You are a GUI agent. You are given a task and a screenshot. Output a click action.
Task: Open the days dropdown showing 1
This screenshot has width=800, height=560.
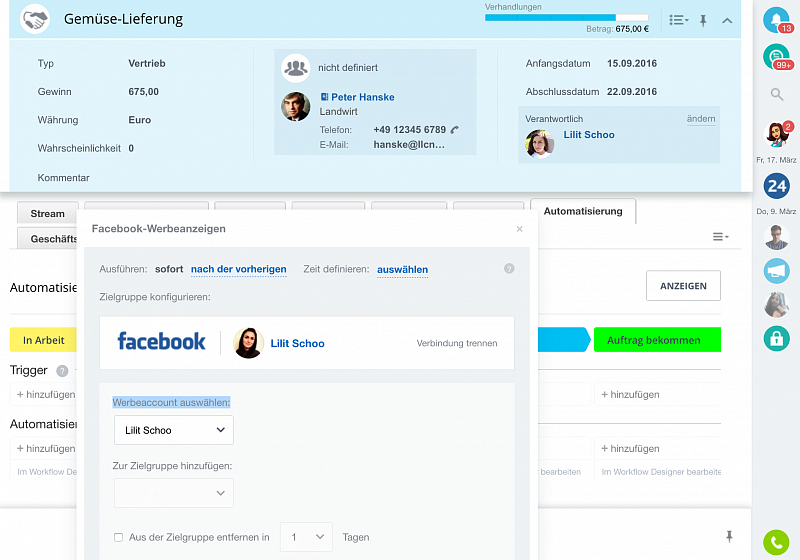coord(306,537)
